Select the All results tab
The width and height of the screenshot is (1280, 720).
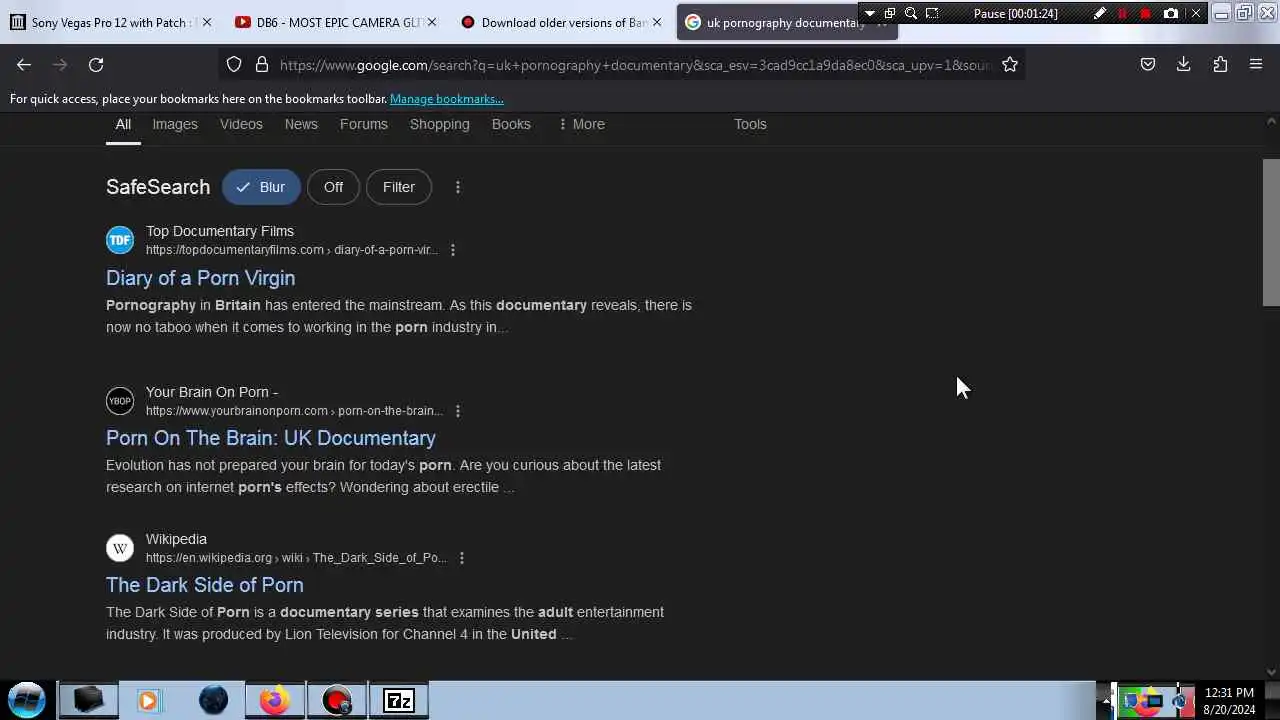tap(123, 124)
